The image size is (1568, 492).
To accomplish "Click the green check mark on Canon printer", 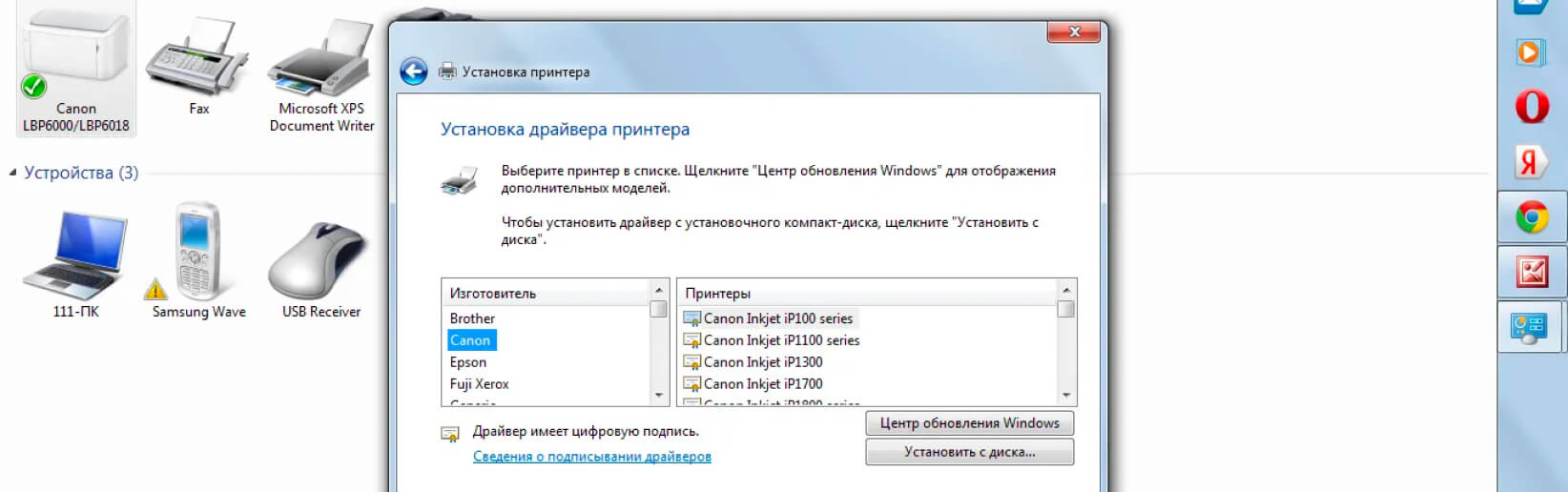I will coord(33,87).
